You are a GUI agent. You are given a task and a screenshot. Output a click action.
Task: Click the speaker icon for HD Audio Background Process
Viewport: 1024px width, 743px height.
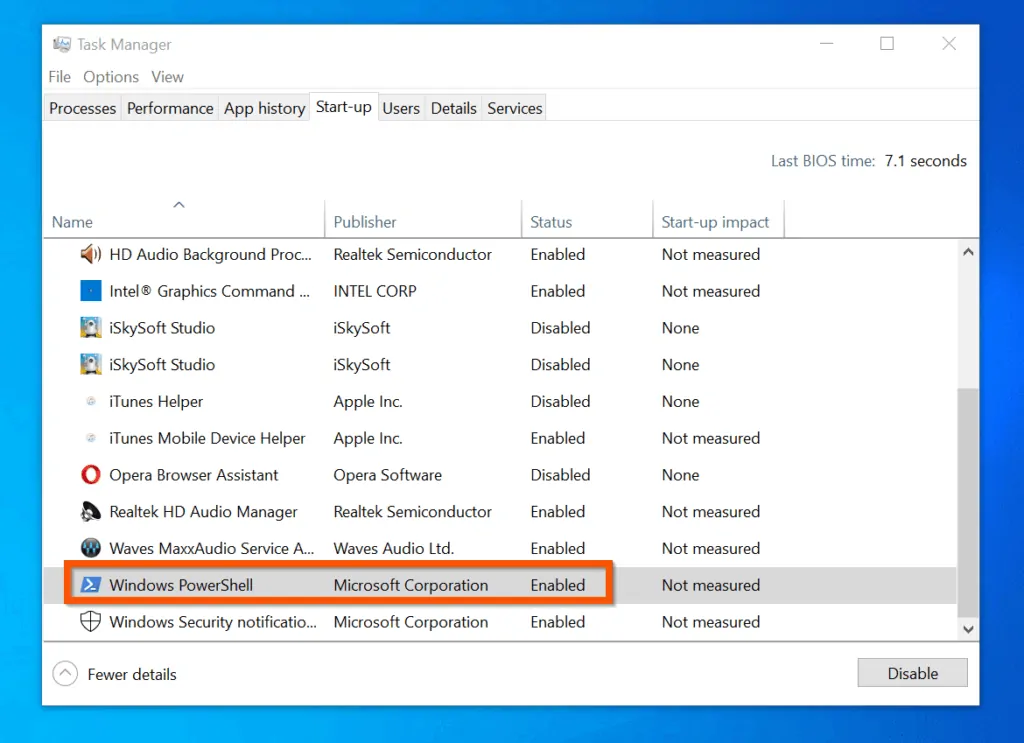90,254
